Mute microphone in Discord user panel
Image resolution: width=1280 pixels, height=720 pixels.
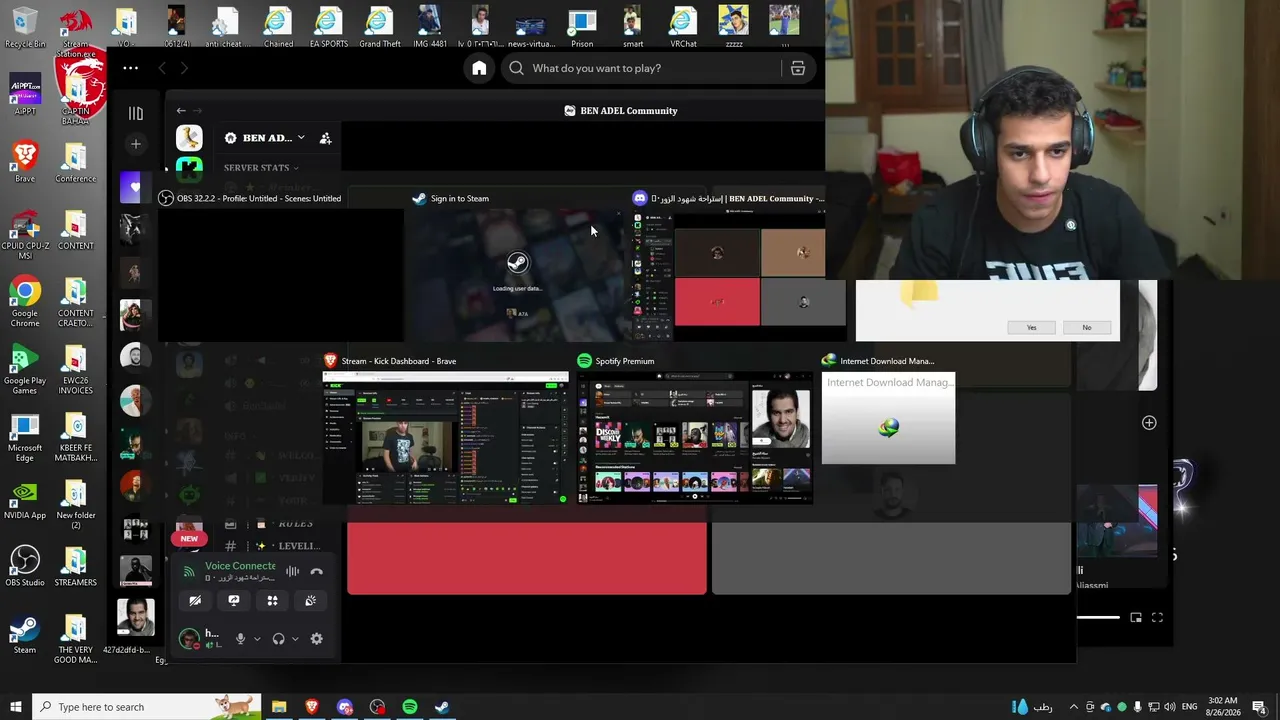[240, 639]
